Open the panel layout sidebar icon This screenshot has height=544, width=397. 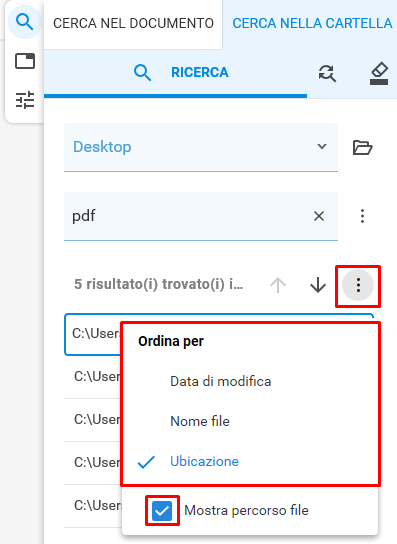click(x=25, y=61)
